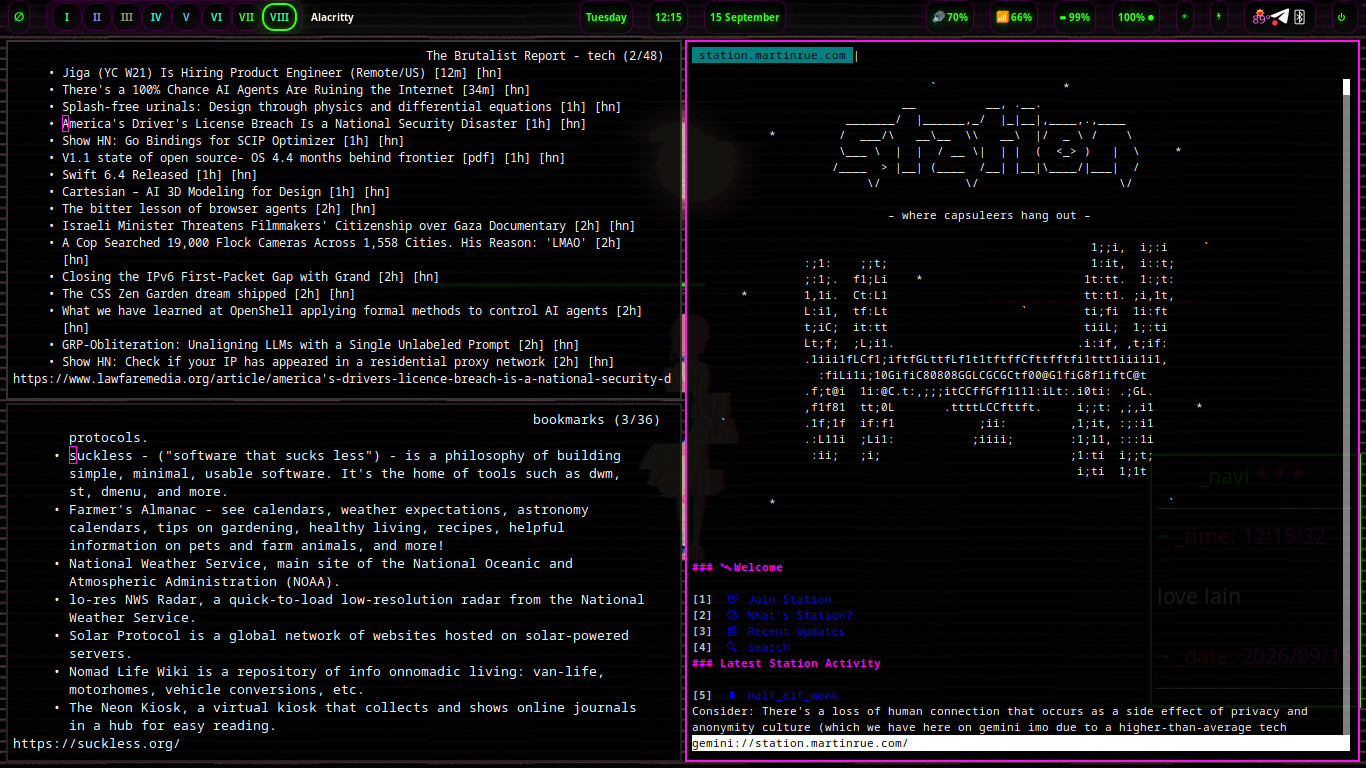Click the 12:15 clock module

(667, 17)
